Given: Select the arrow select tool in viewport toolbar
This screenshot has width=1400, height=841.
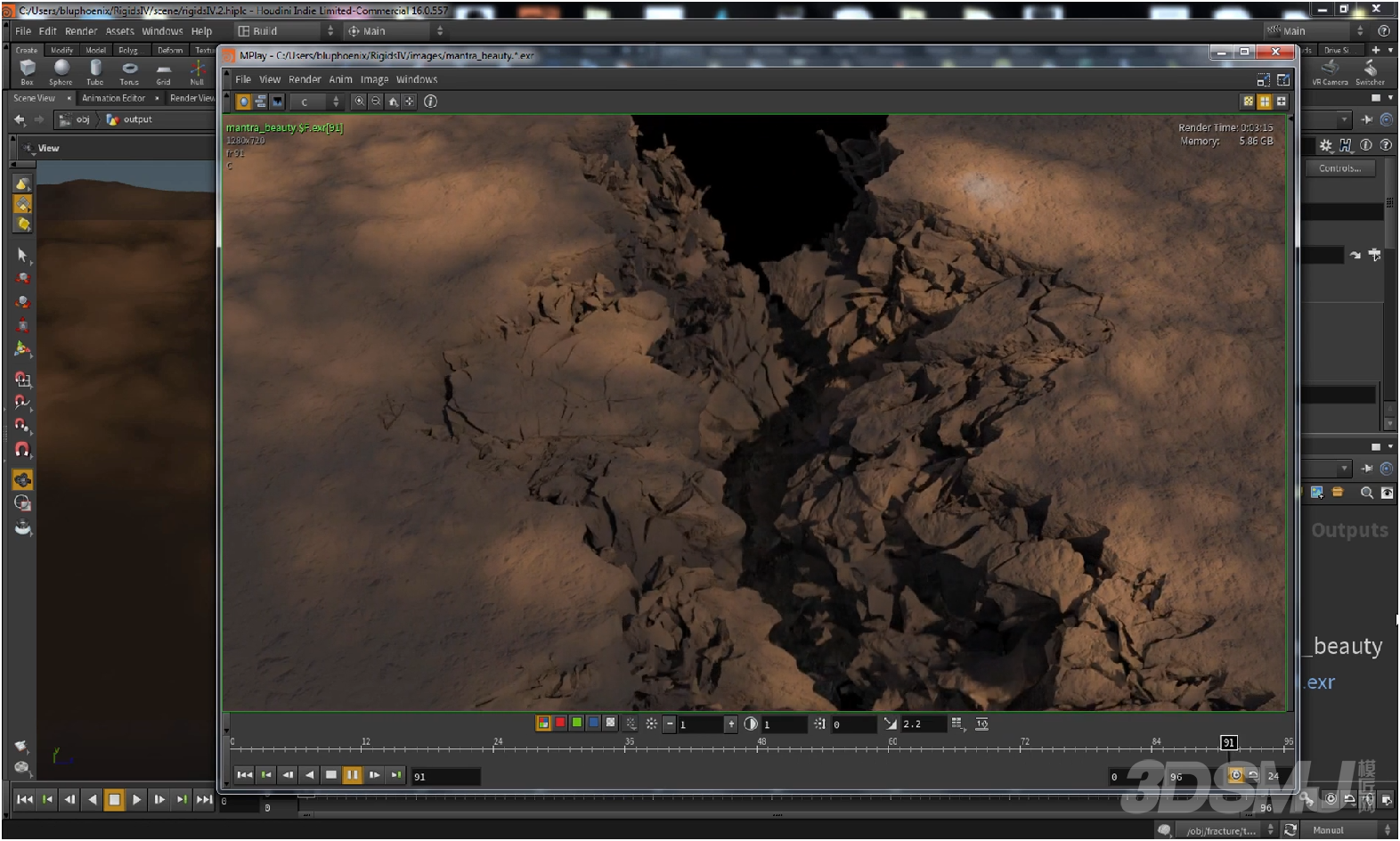Looking at the screenshot, I should point(23,256).
